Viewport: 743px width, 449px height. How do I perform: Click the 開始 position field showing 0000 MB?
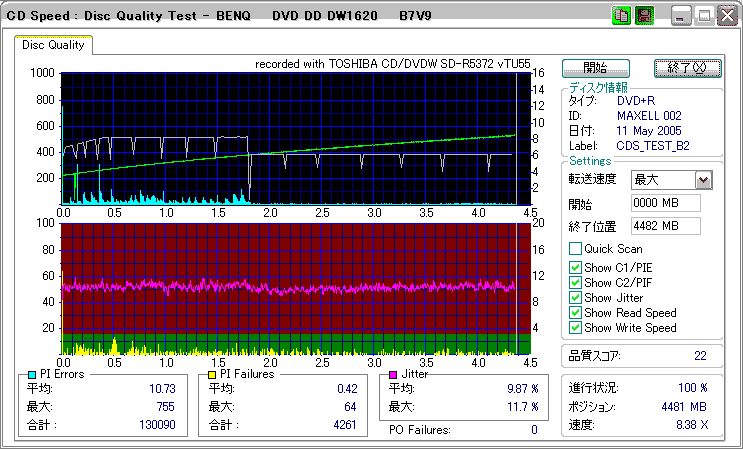(666, 204)
